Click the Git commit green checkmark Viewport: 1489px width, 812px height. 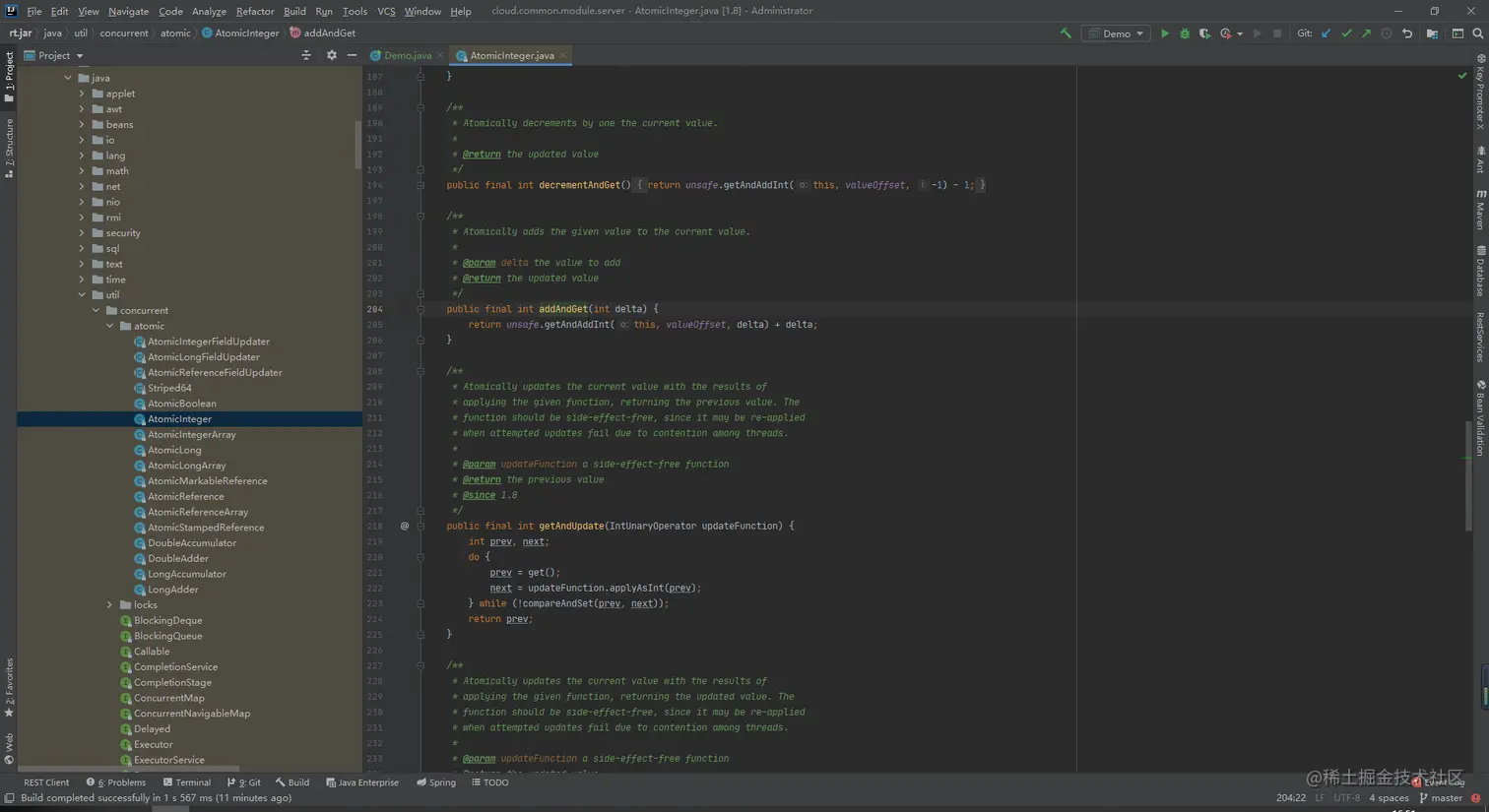pos(1346,33)
